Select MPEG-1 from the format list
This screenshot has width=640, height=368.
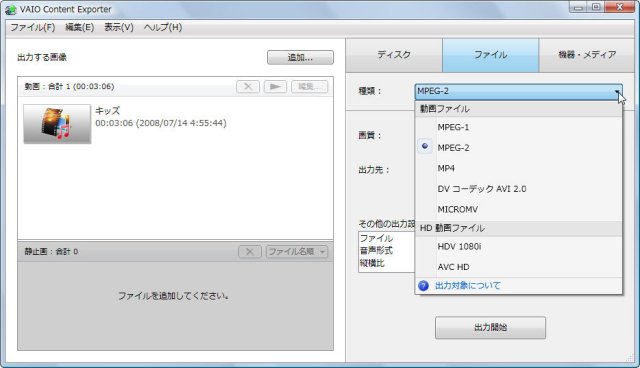(519, 127)
